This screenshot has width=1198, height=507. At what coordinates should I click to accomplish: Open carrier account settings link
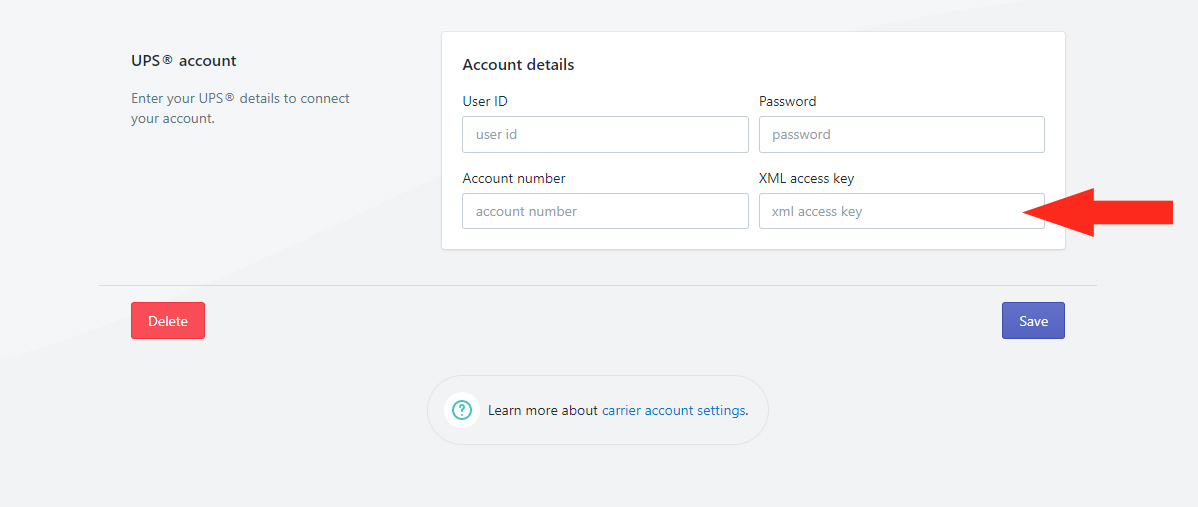(x=673, y=410)
